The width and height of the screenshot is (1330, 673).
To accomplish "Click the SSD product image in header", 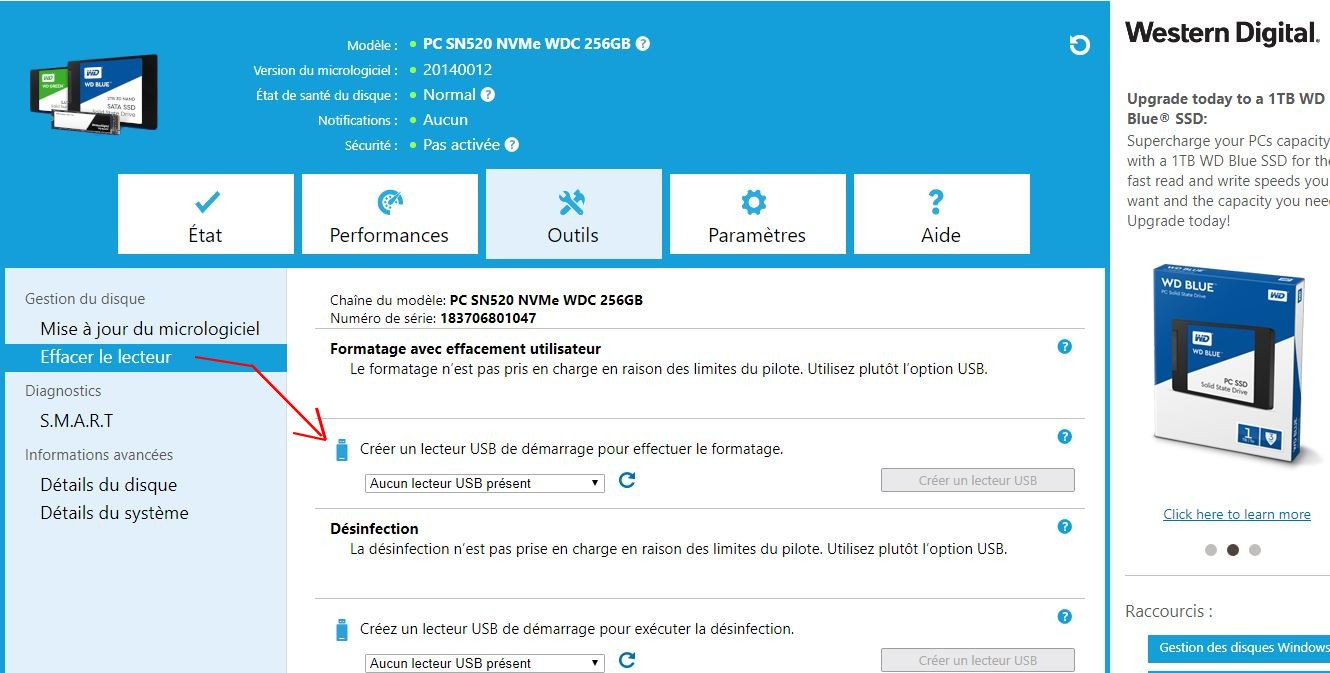I will (x=93, y=96).
